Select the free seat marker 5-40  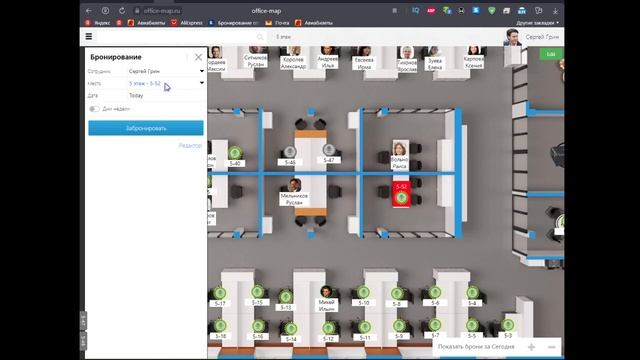235,153
